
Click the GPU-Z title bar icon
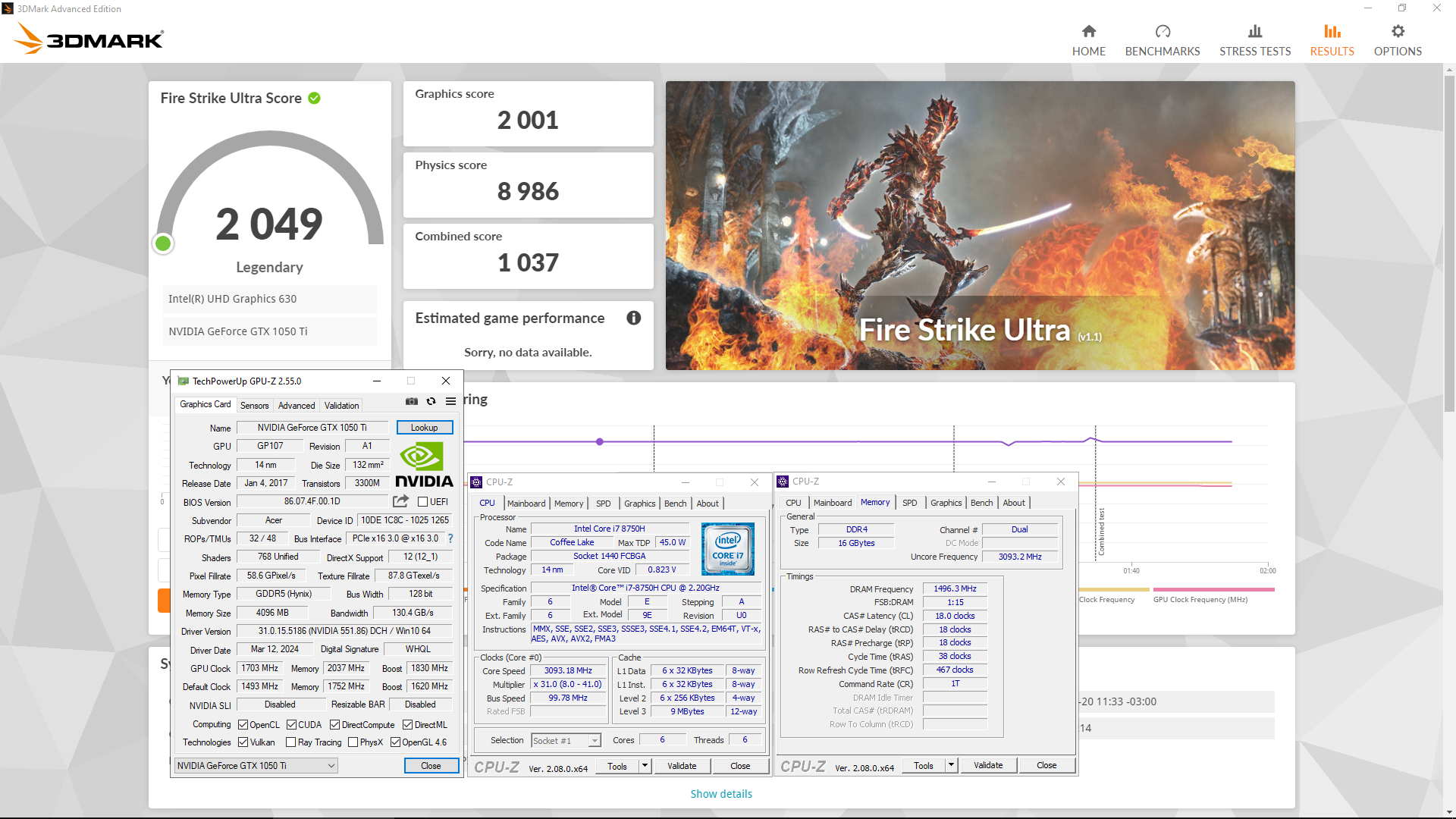click(x=183, y=381)
